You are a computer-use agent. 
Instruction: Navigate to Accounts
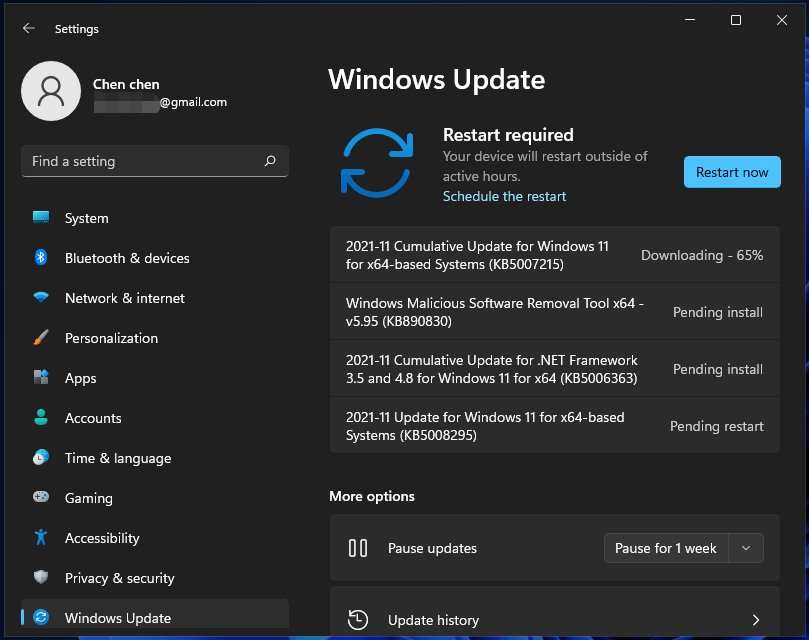tap(155, 418)
